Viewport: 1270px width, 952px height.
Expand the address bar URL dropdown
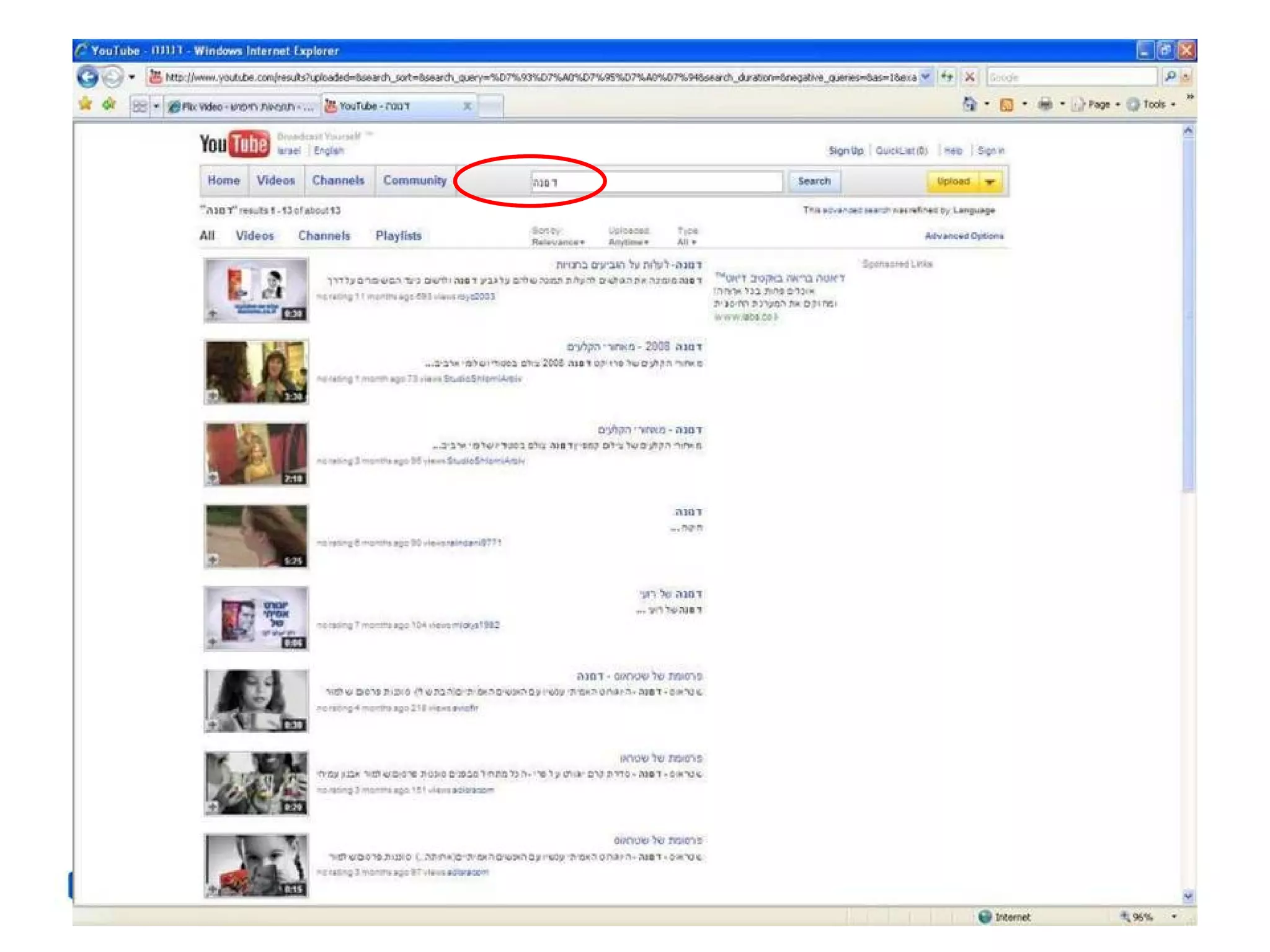(925, 77)
